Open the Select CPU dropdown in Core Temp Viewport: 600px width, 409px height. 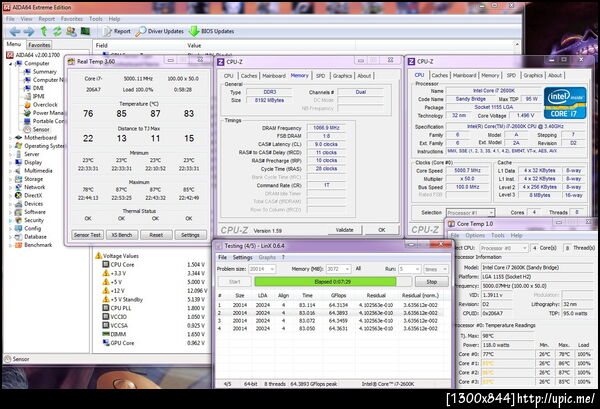pos(503,248)
